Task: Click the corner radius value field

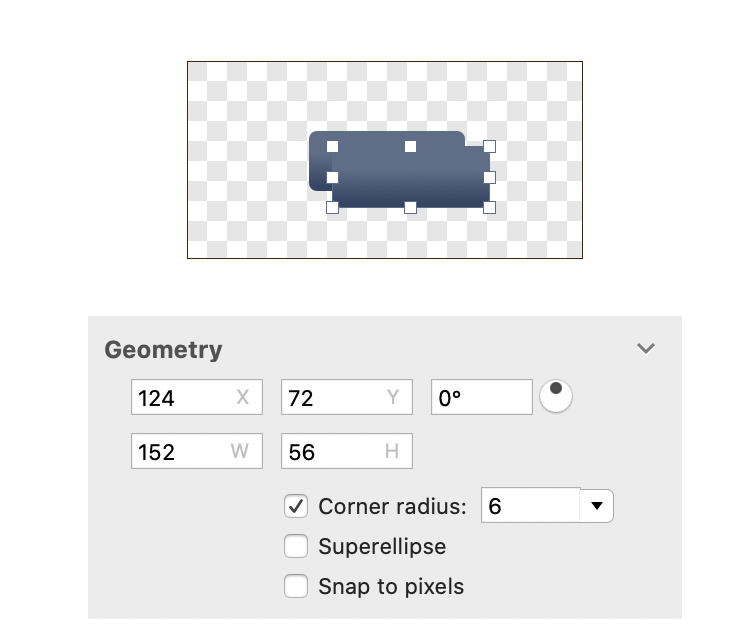Action: 530,506
